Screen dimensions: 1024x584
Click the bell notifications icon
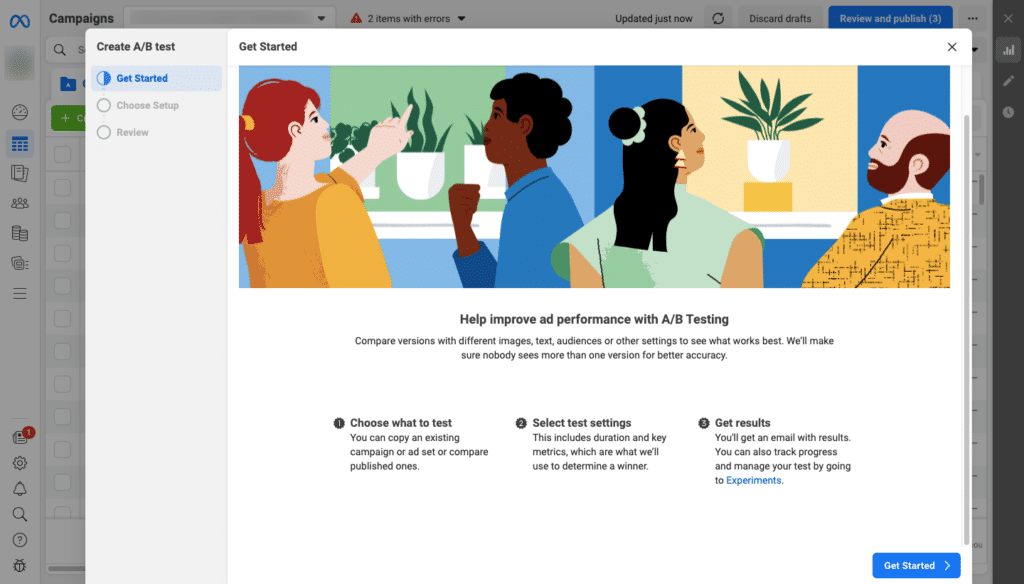pos(20,489)
